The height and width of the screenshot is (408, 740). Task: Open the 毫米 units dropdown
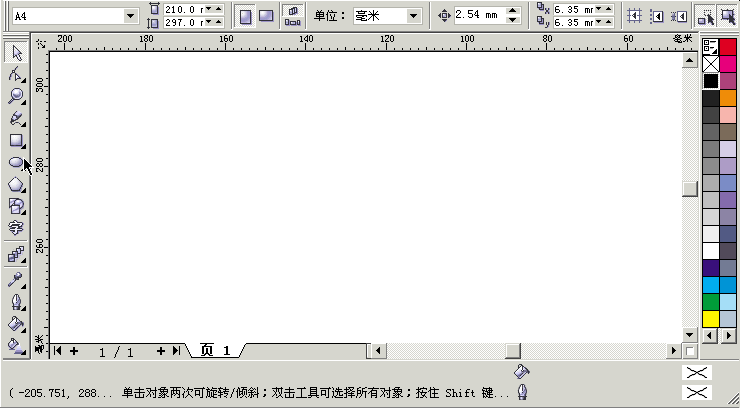[x=413, y=16]
